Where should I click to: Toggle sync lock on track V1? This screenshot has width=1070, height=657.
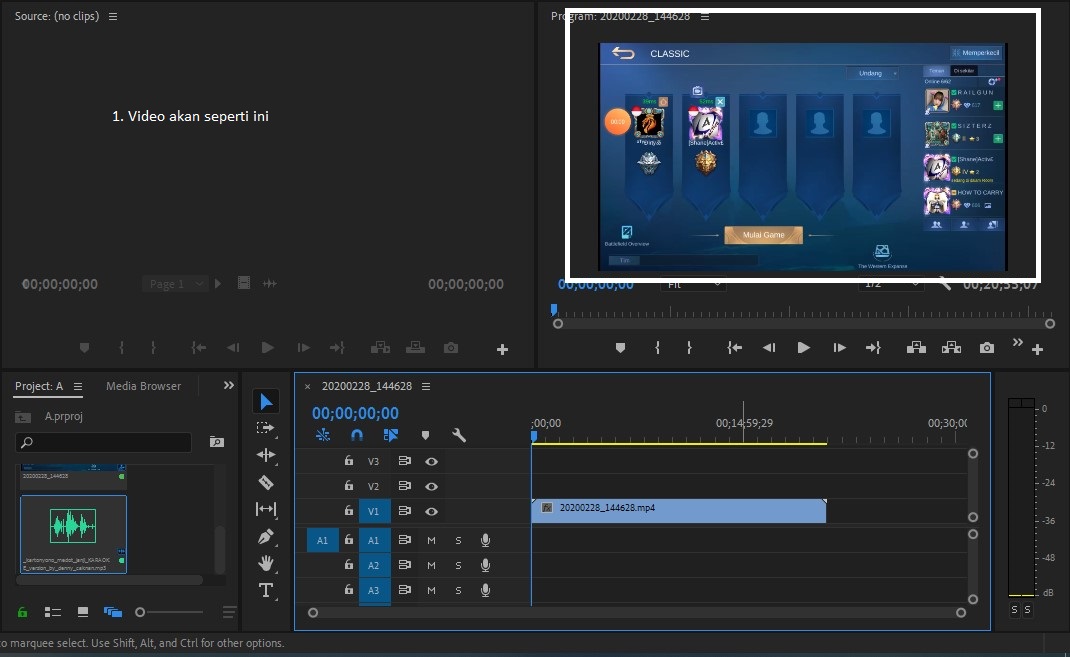pyautogui.click(x=405, y=510)
